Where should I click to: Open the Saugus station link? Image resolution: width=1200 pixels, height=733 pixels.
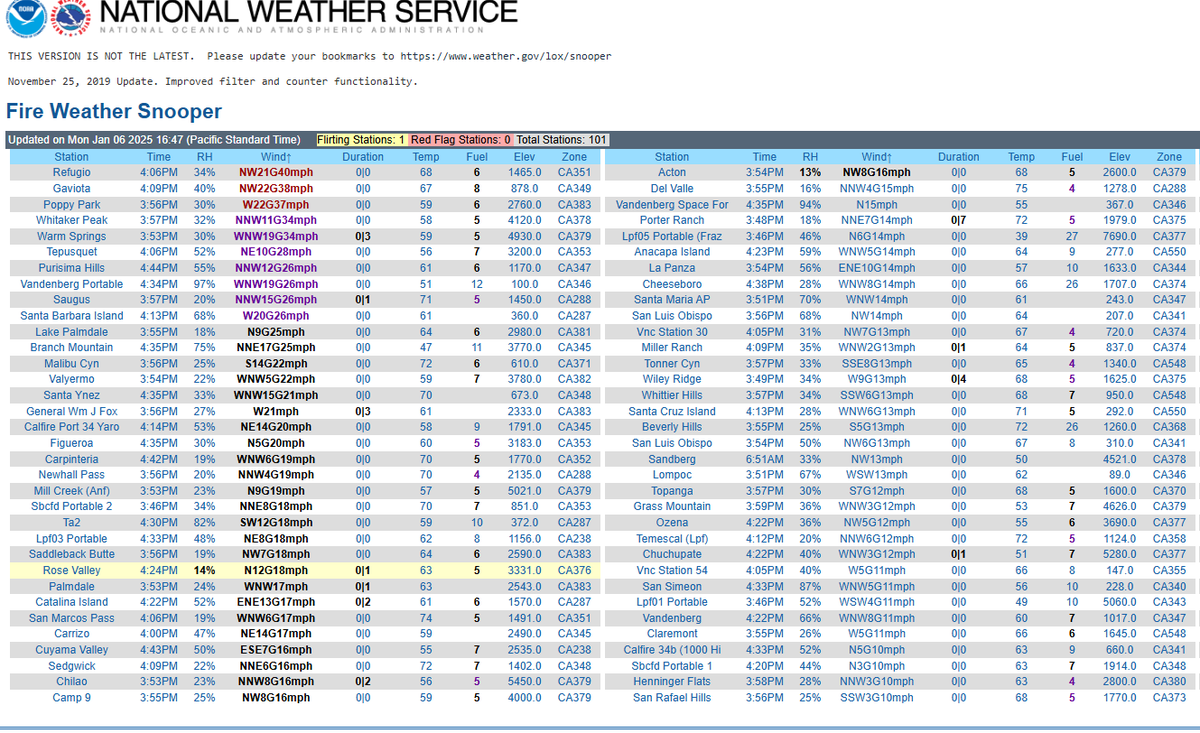[72, 300]
